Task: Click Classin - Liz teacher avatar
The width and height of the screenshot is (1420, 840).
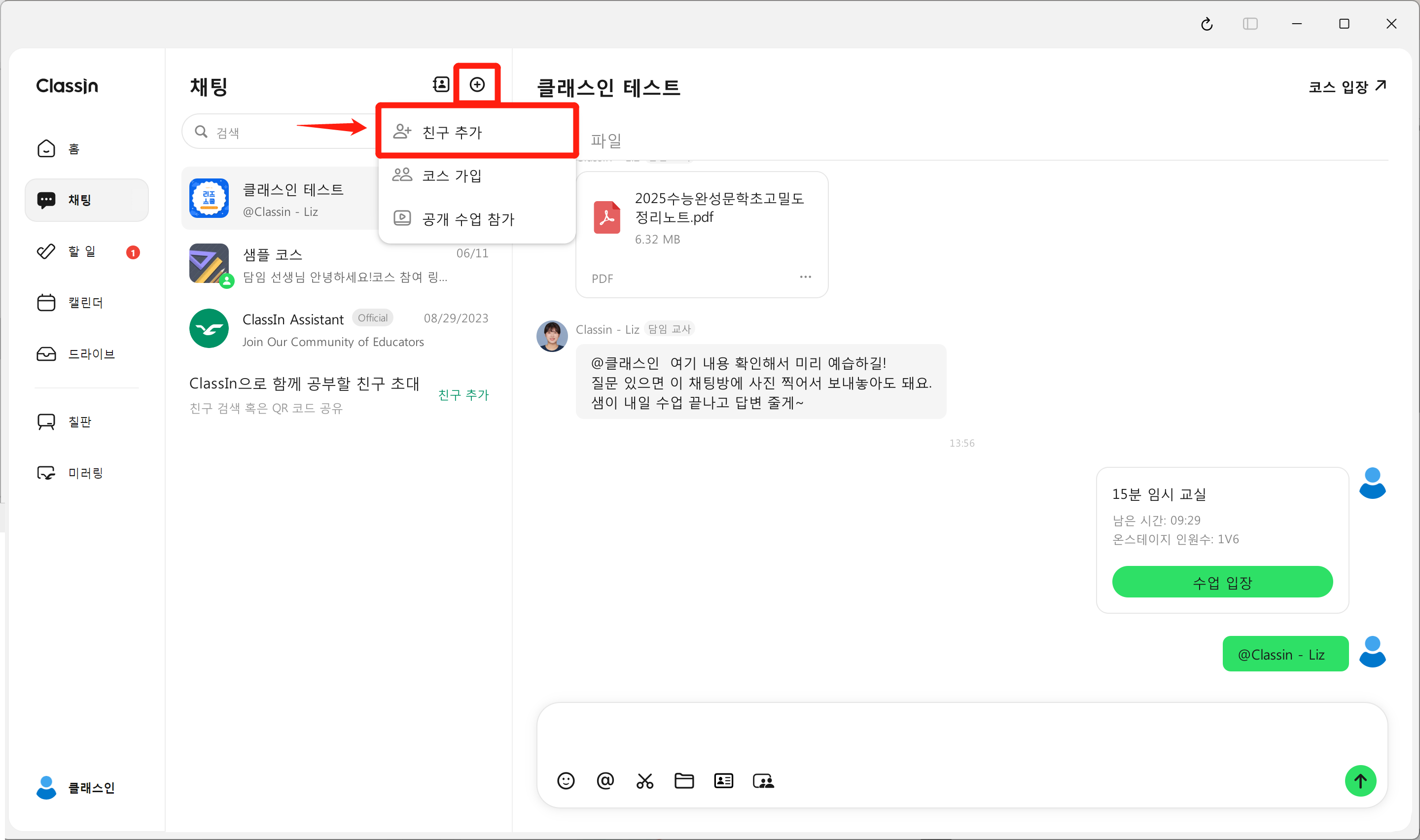Action: pyautogui.click(x=552, y=336)
